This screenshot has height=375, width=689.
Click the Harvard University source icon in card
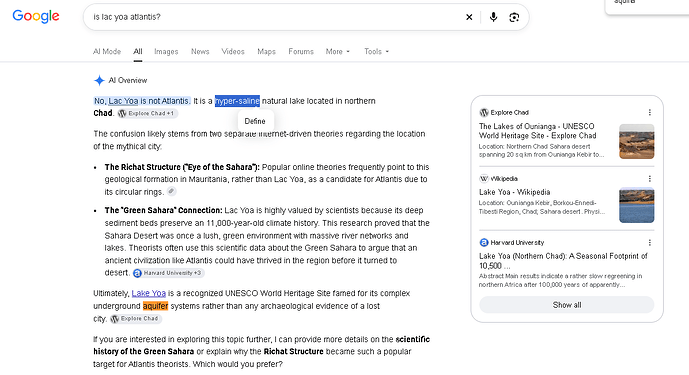pyautogui.click(x=484, y=242)
